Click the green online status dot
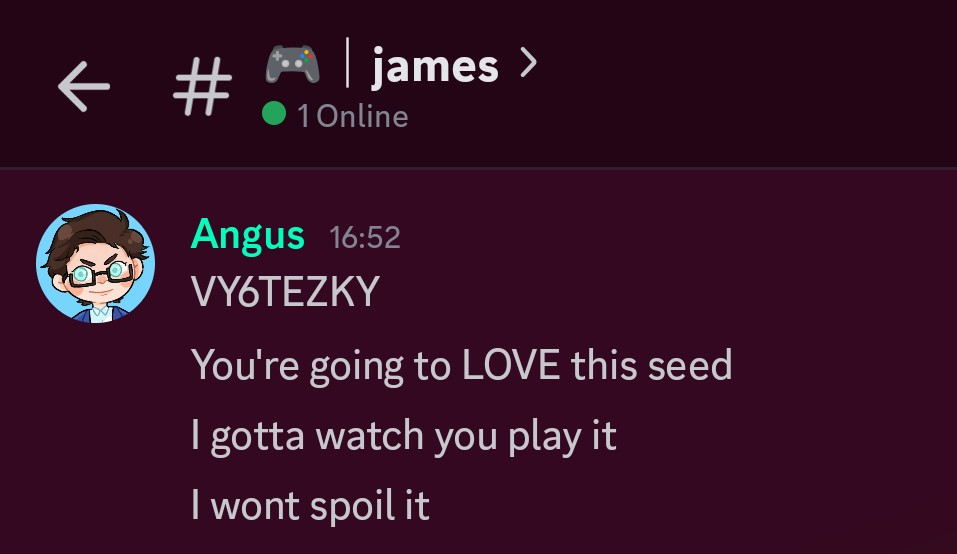957x554 pixels. point(274,114)
